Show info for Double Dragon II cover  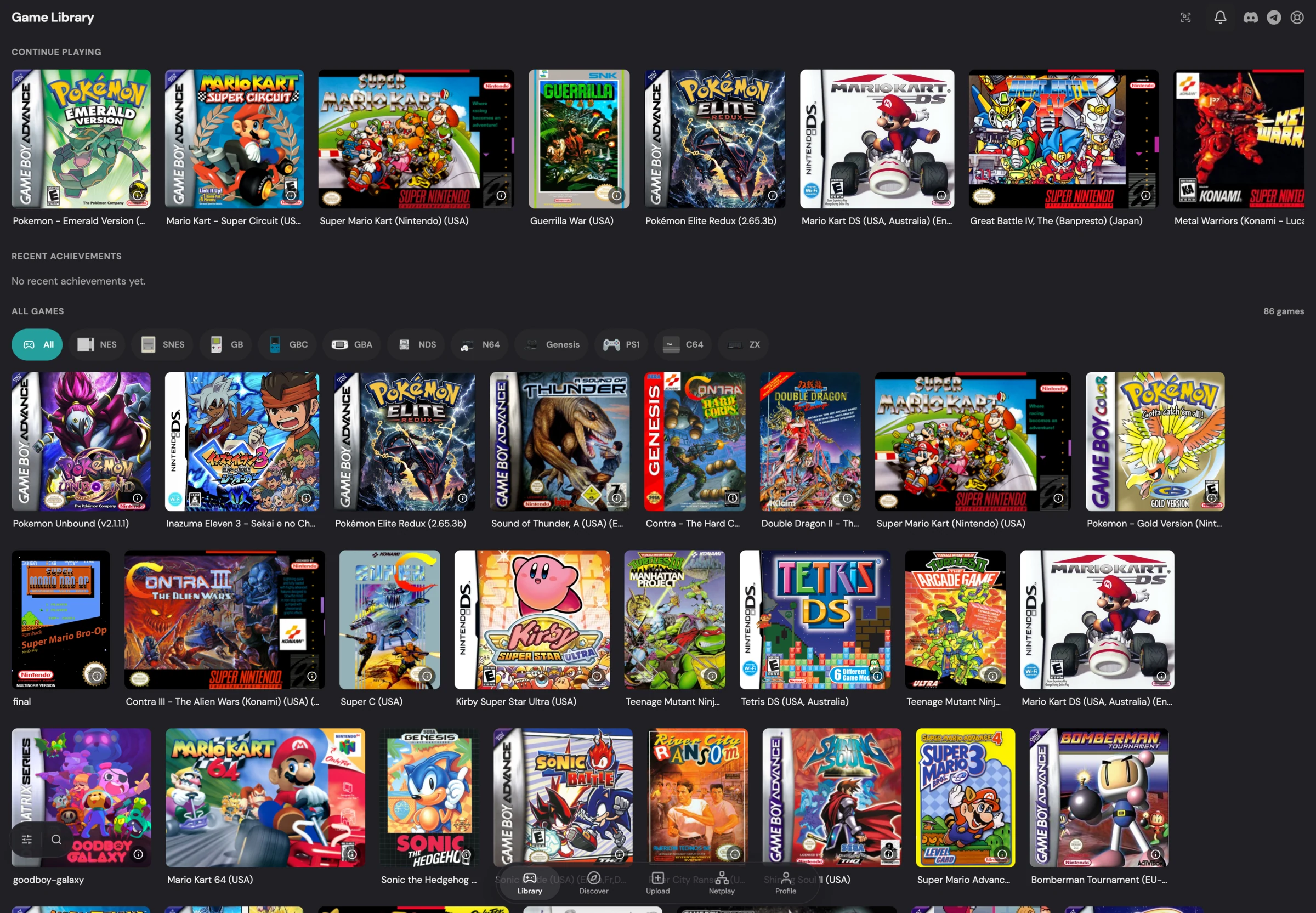click(848, 498)
